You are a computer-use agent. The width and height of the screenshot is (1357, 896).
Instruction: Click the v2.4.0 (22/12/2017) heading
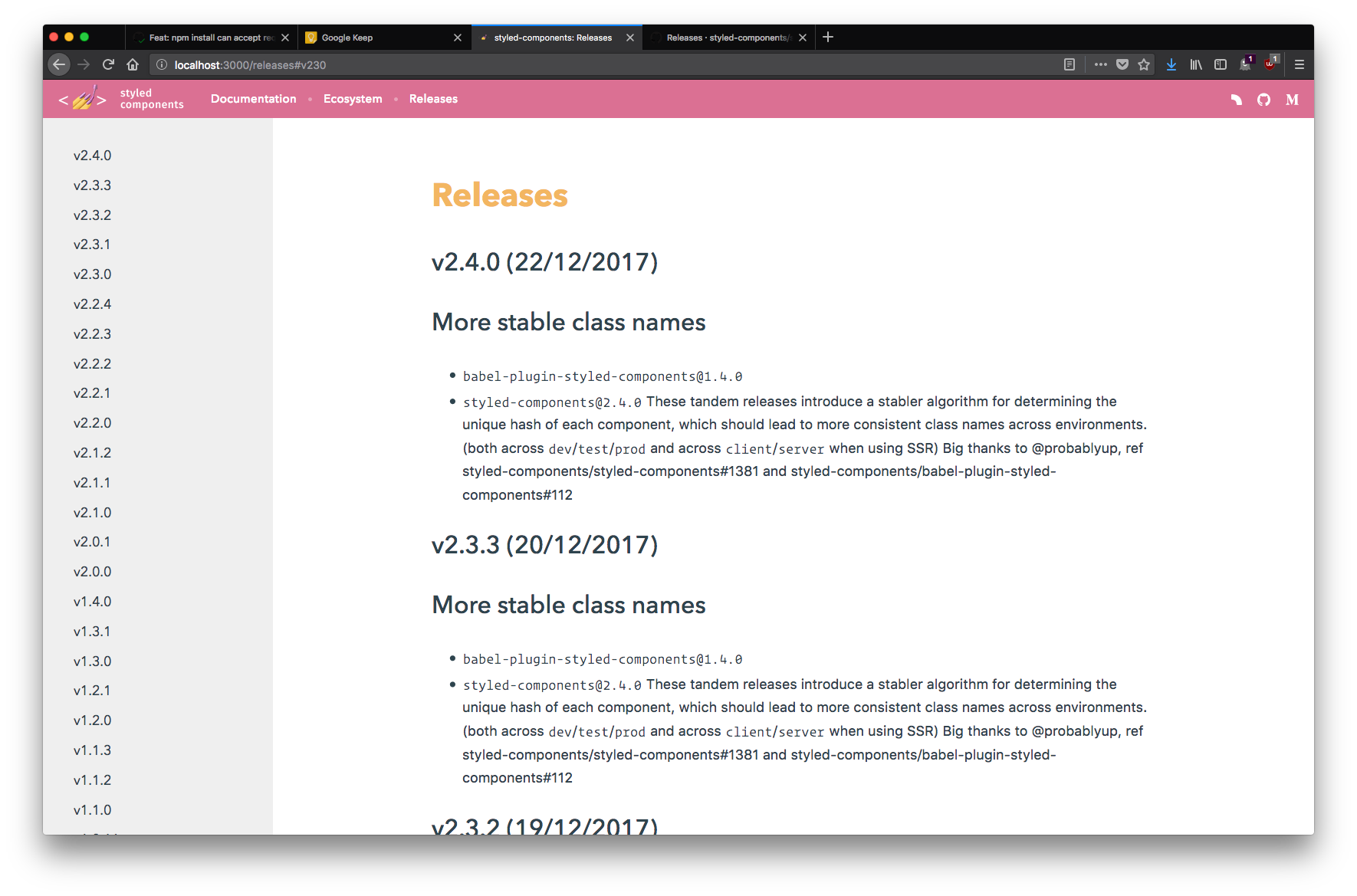pyautogui.click(x=544, y=262)
